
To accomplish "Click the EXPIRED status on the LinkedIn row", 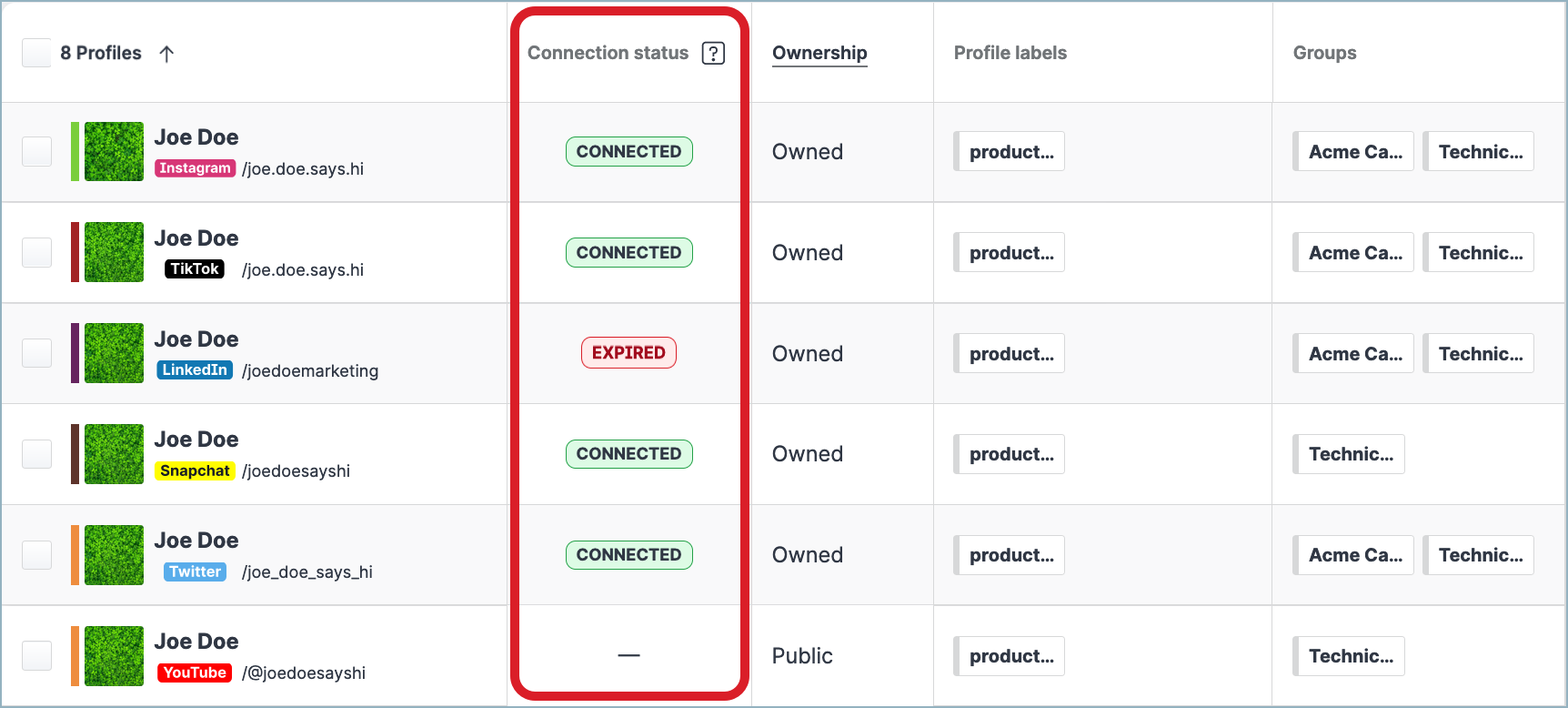I will [x=628, y=352].
